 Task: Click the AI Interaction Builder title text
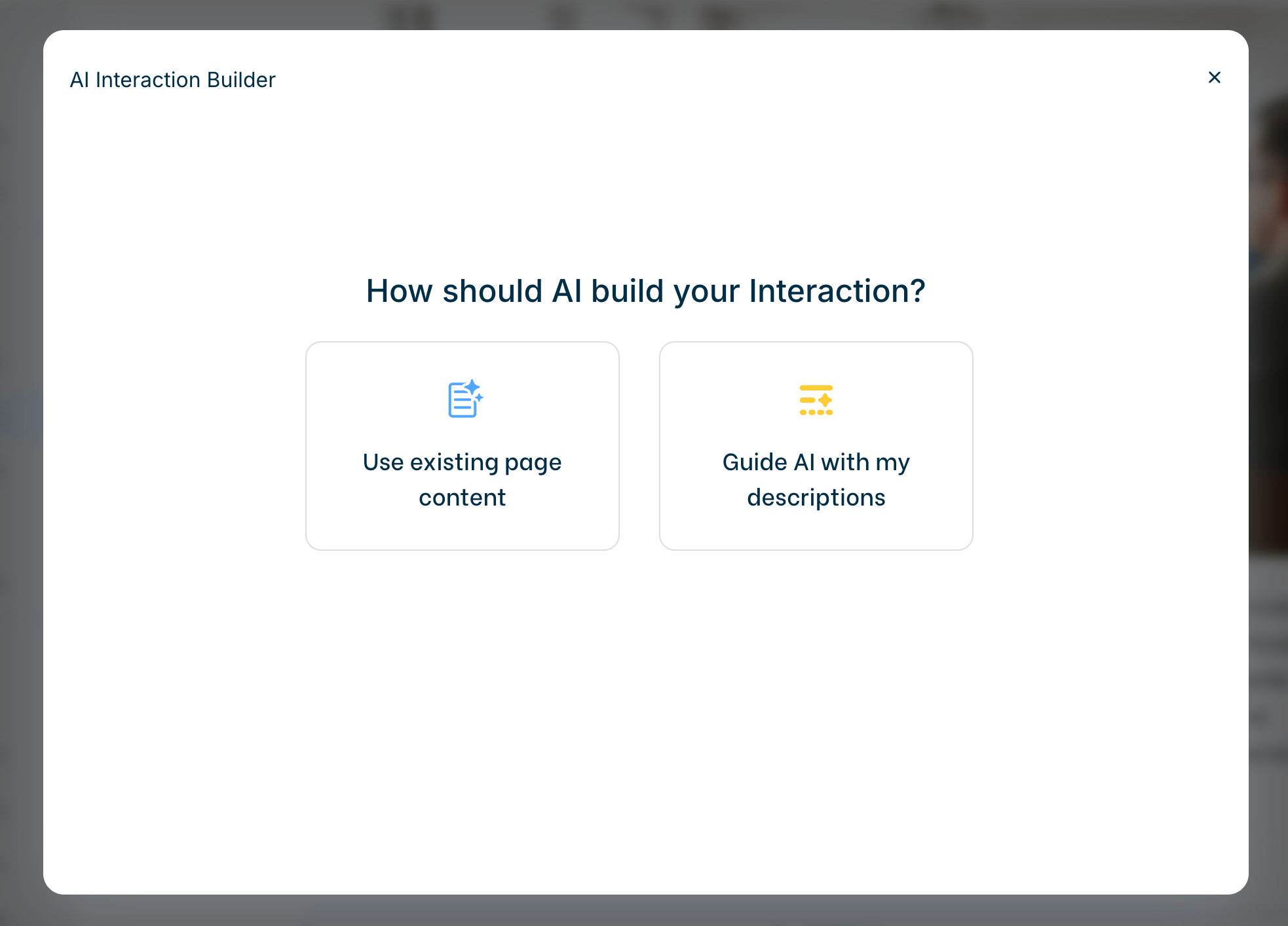[x=172, y=80]
